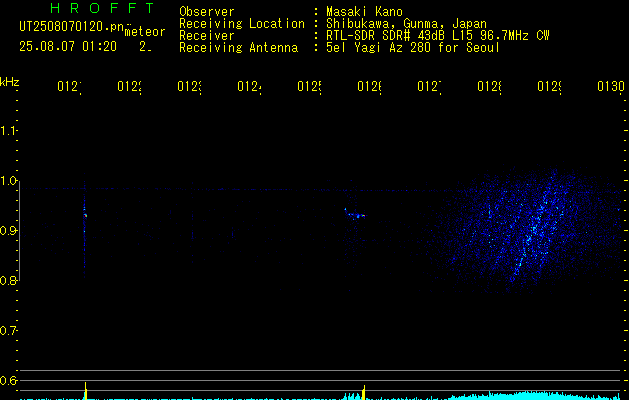Click the yellow intensity spike below the 0121 echo
This screenshot has width=629, height=400.
click(85, 391)
